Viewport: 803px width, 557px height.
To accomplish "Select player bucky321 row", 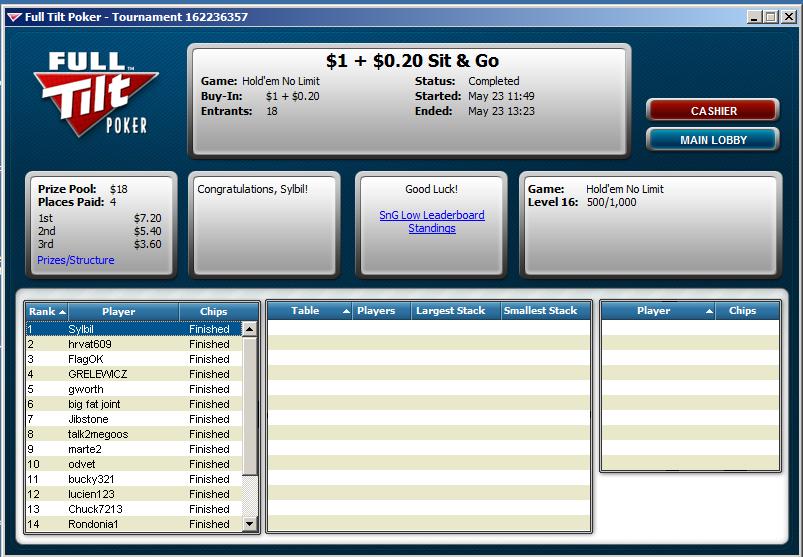I will click(134, 479).
